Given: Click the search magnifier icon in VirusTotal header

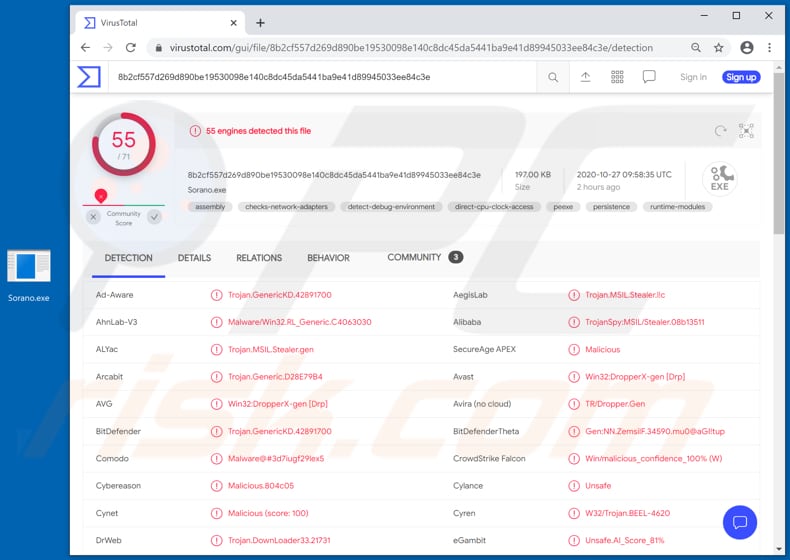Looking at the screenshot, I should 553,77.
